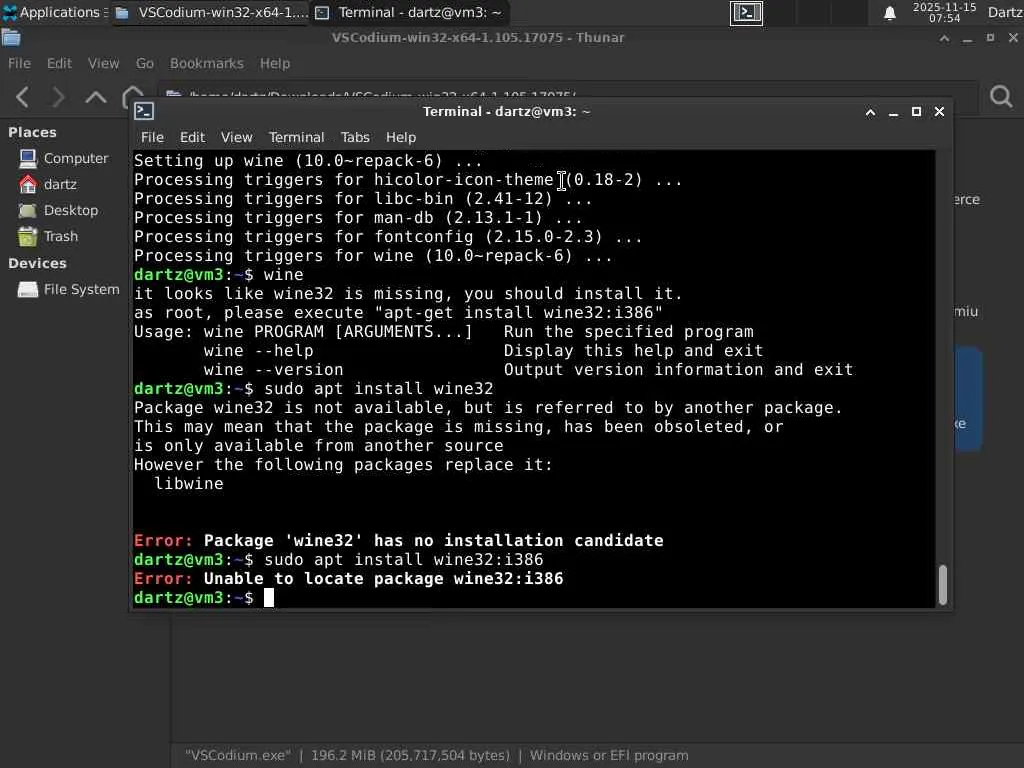The width and height of the screenshot is (1024, 768).
Task: Maximize the terminal window
Action: [916, 112]
